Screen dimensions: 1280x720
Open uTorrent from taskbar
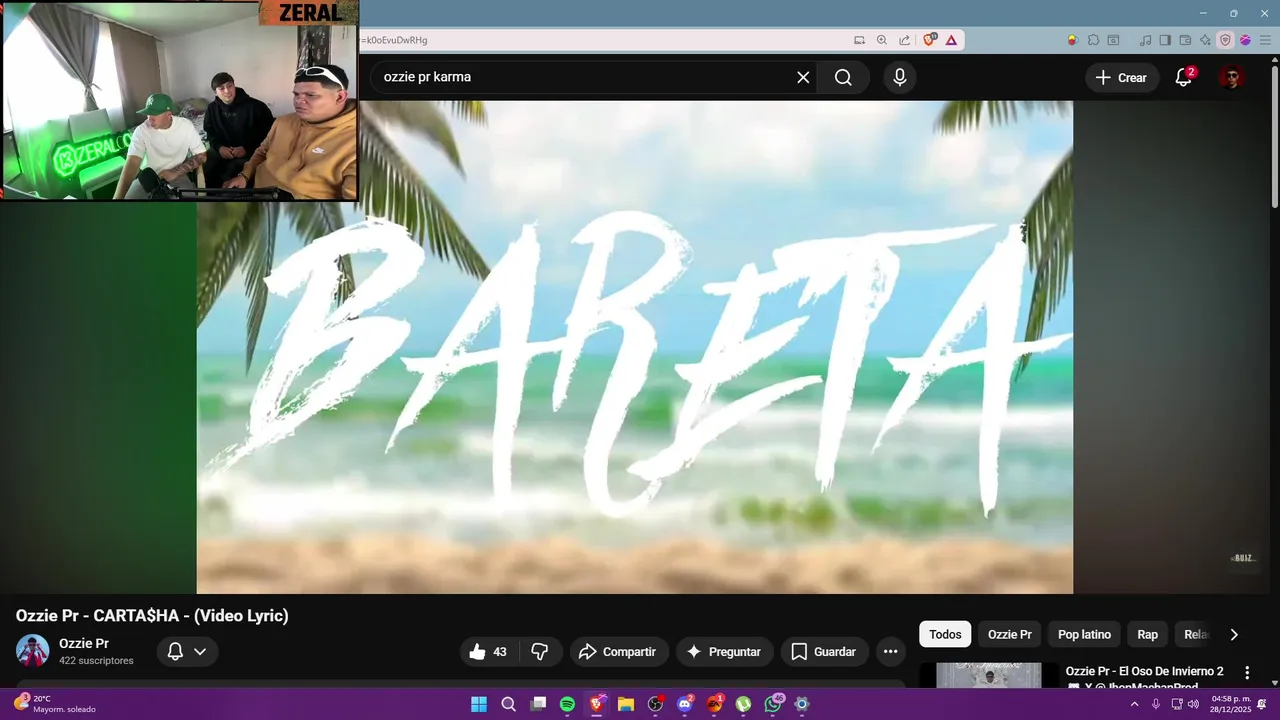click(743, 704)
